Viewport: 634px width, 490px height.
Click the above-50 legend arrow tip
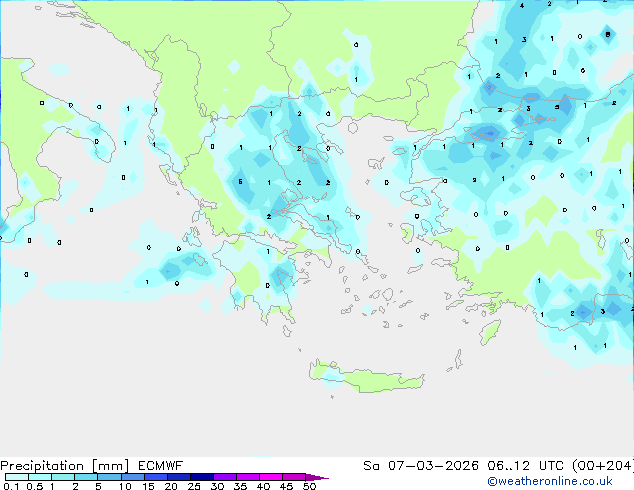click(x=317, y=477)
